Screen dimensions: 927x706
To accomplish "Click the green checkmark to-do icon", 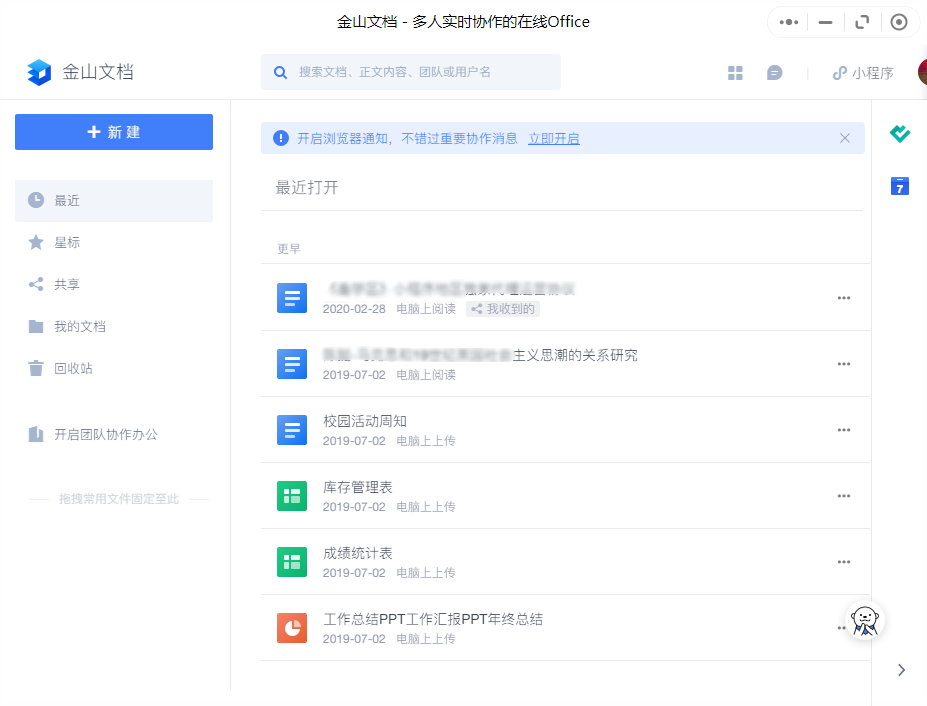I will tap(900, 133).
